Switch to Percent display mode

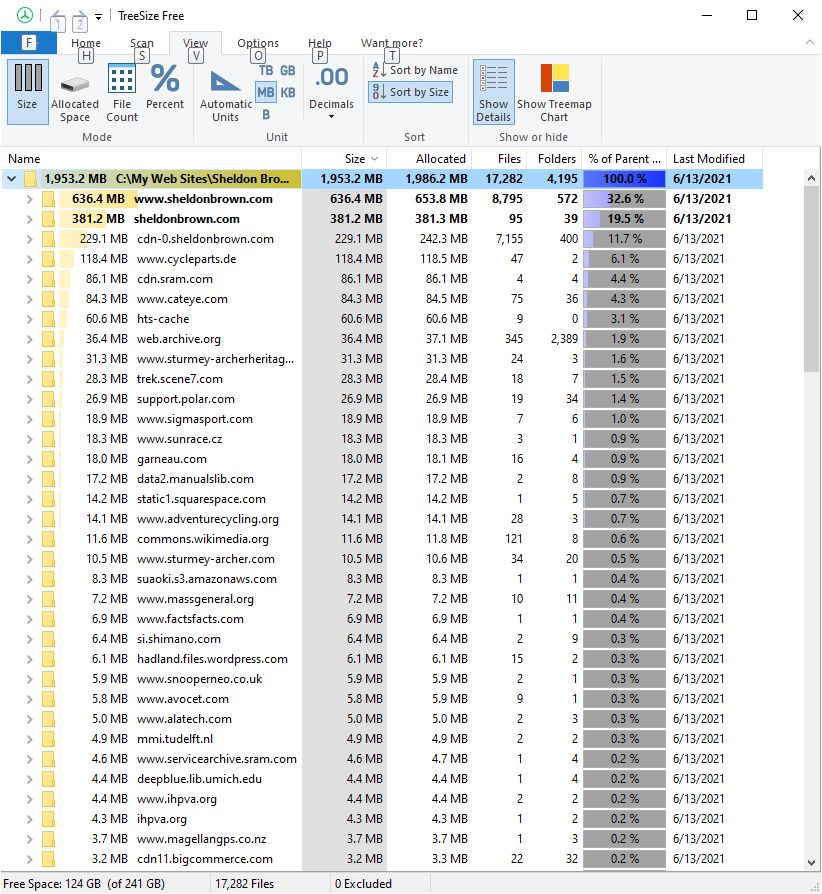165,90
